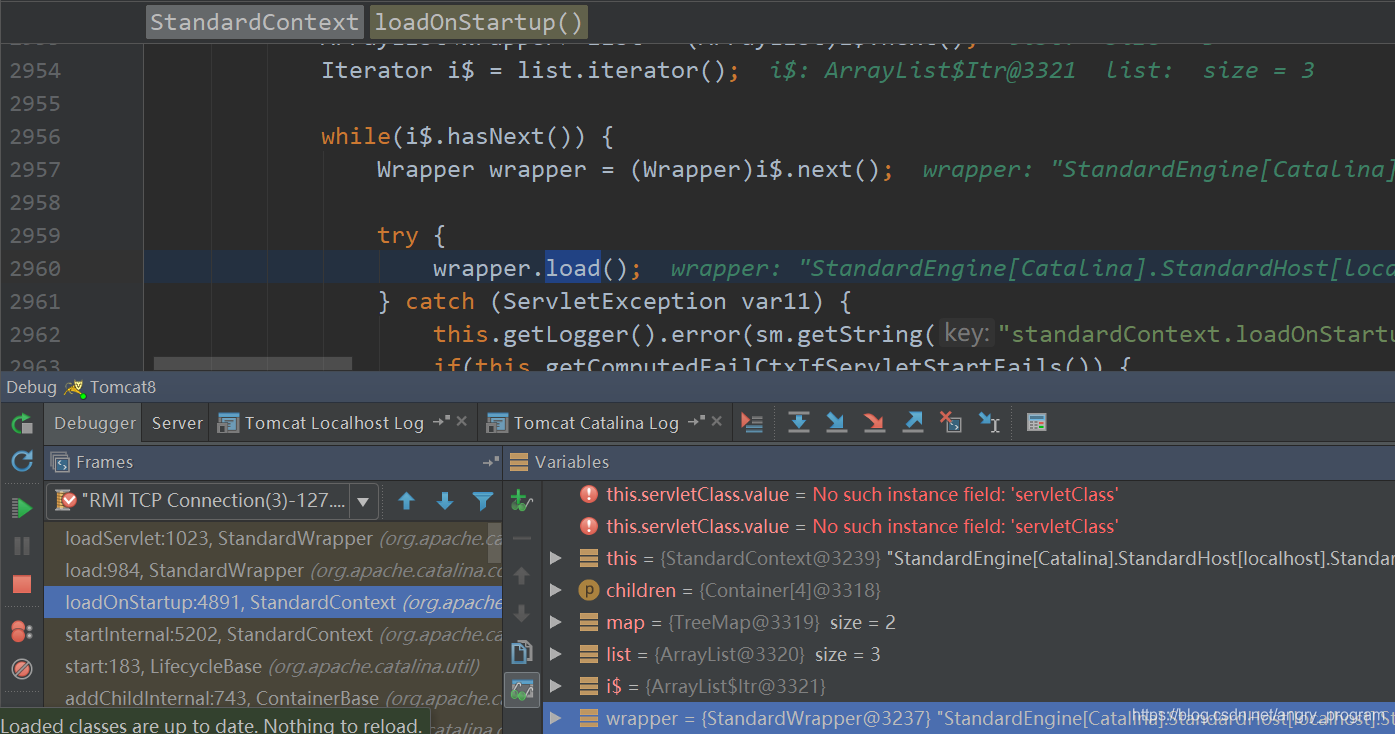Open the Evaluate Expression calculator icon
Image resolution: width=1395 pixels, height=734 pixels.
click(1036, 423)
